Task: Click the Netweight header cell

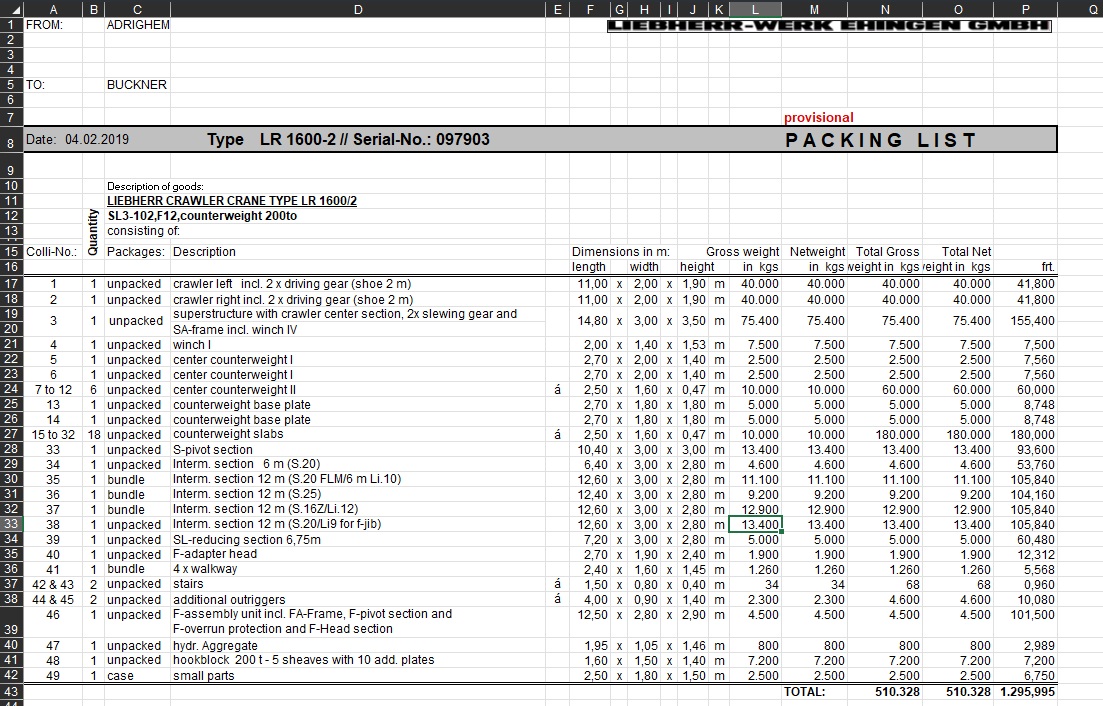Action: pos(817,252)
